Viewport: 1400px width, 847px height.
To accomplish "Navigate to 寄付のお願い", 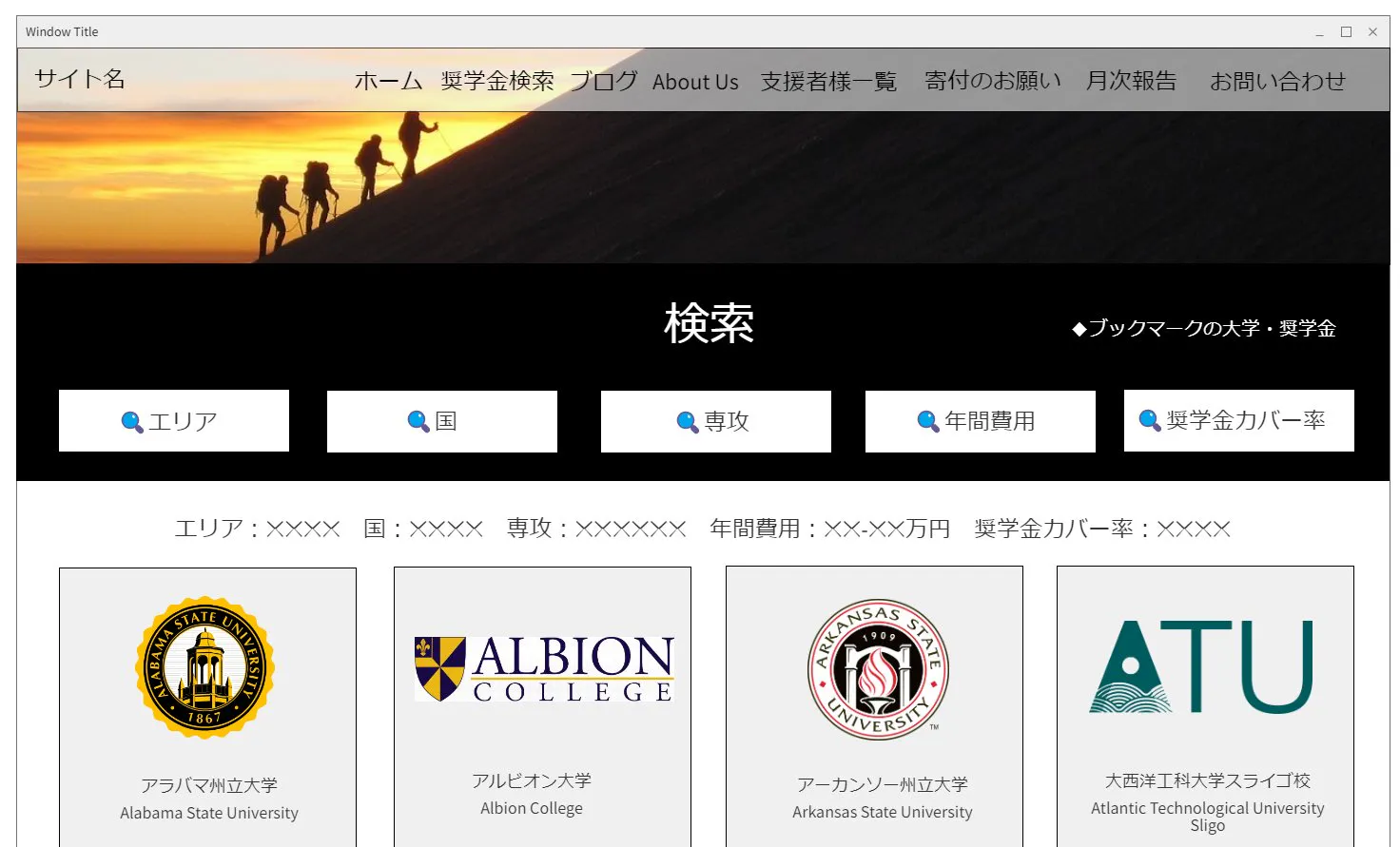I will click(993, 82).
